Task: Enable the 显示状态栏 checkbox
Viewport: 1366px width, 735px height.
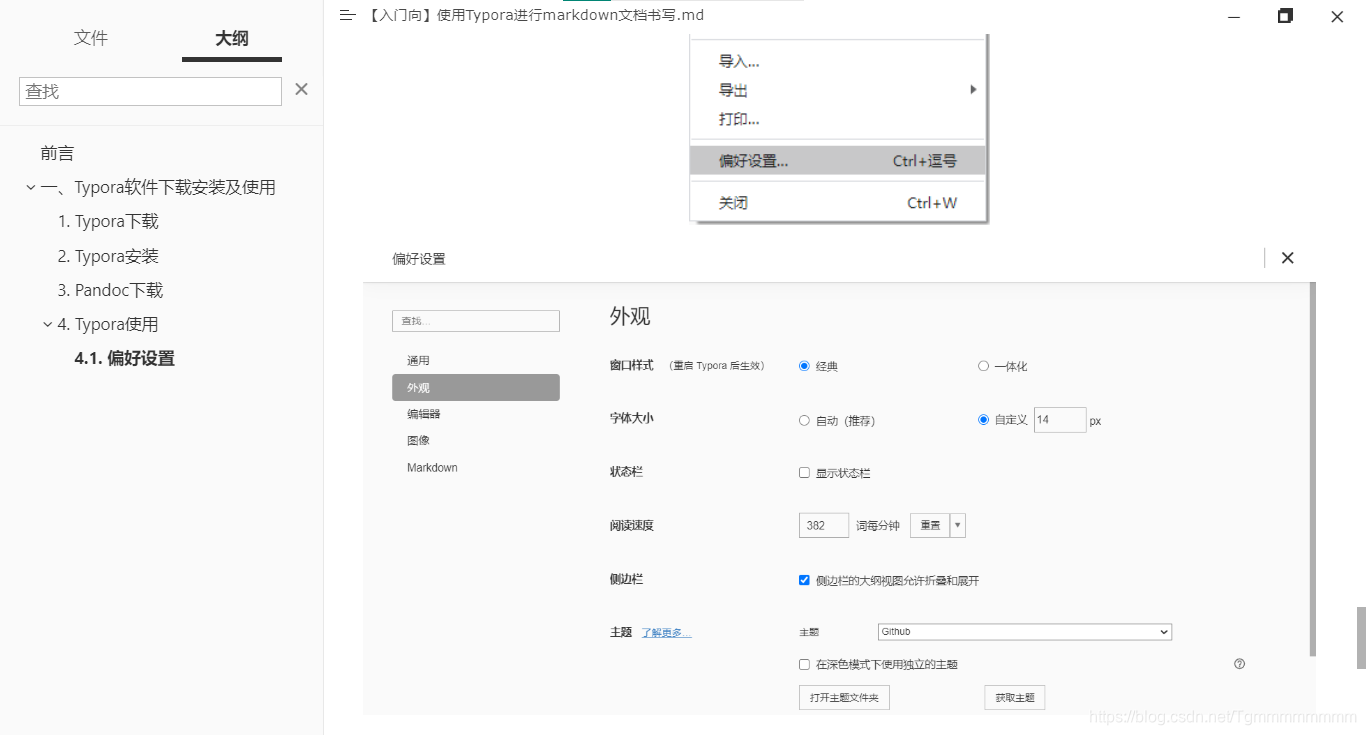Action: click(x=804, y=472)
